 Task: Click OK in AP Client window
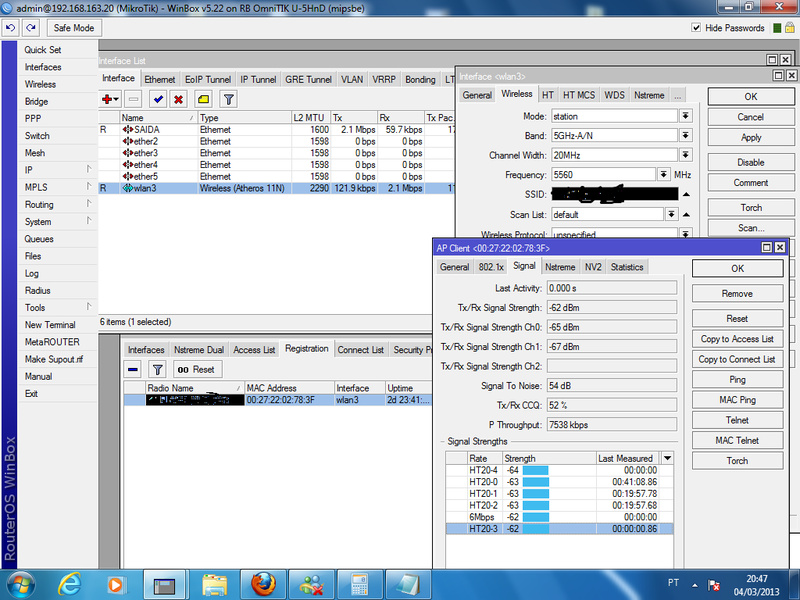pyautogui.click(x=737, y=268)
